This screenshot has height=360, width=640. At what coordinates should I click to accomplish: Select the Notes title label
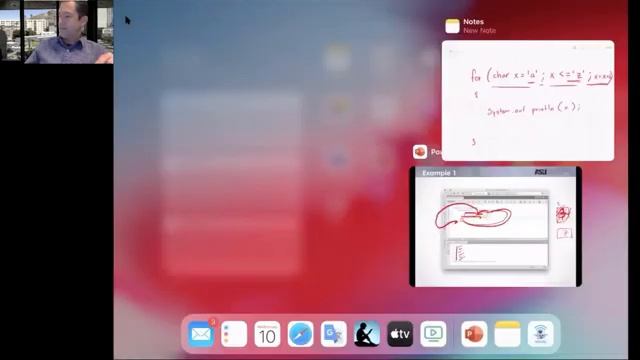point(473,22)
